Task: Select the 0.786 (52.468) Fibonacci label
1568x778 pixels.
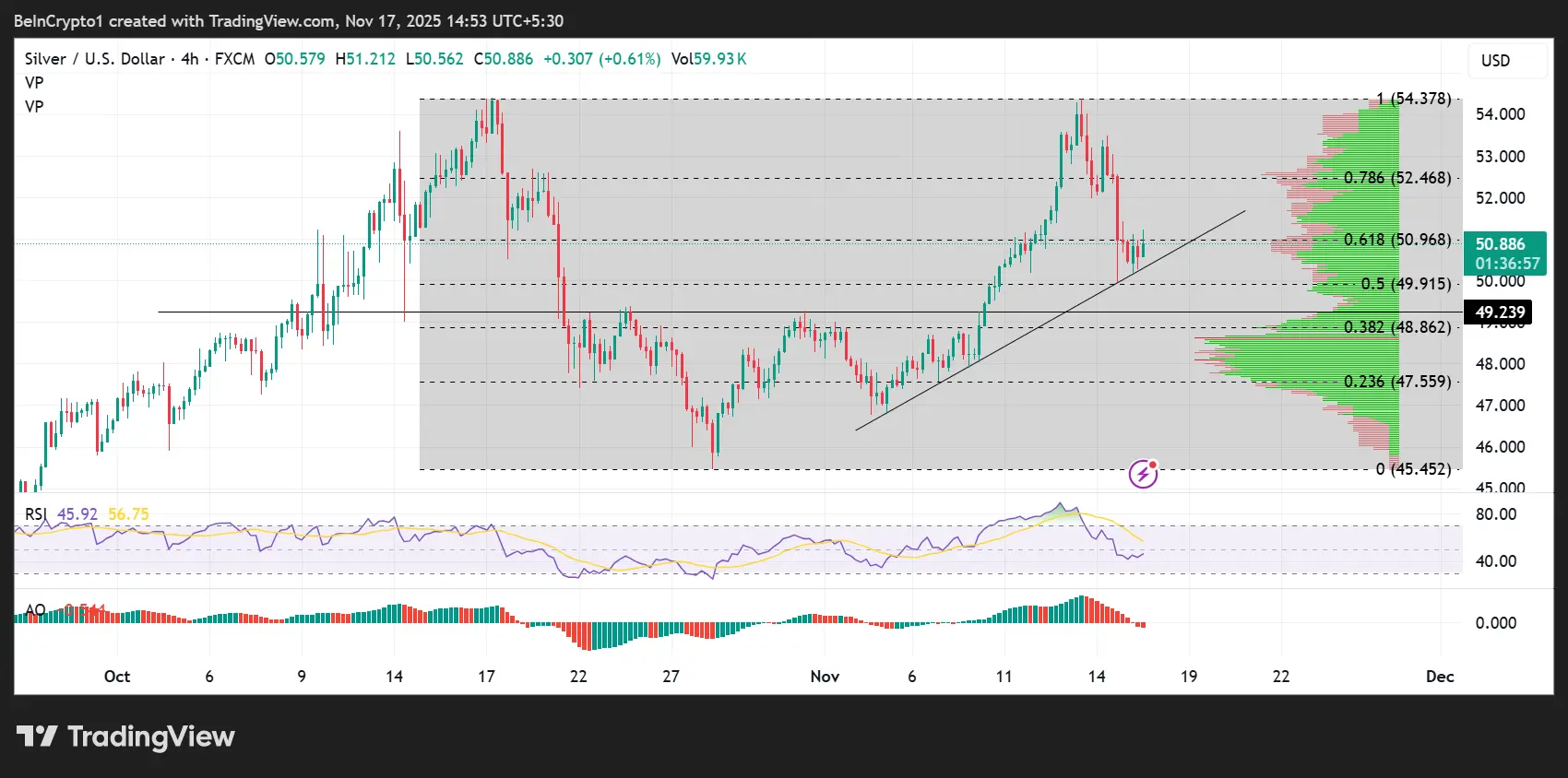Action: coord(1396,178)
